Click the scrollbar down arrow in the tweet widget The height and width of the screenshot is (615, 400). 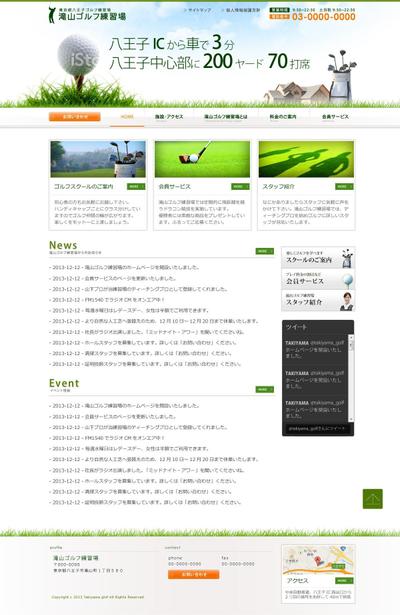click(351, 419)
